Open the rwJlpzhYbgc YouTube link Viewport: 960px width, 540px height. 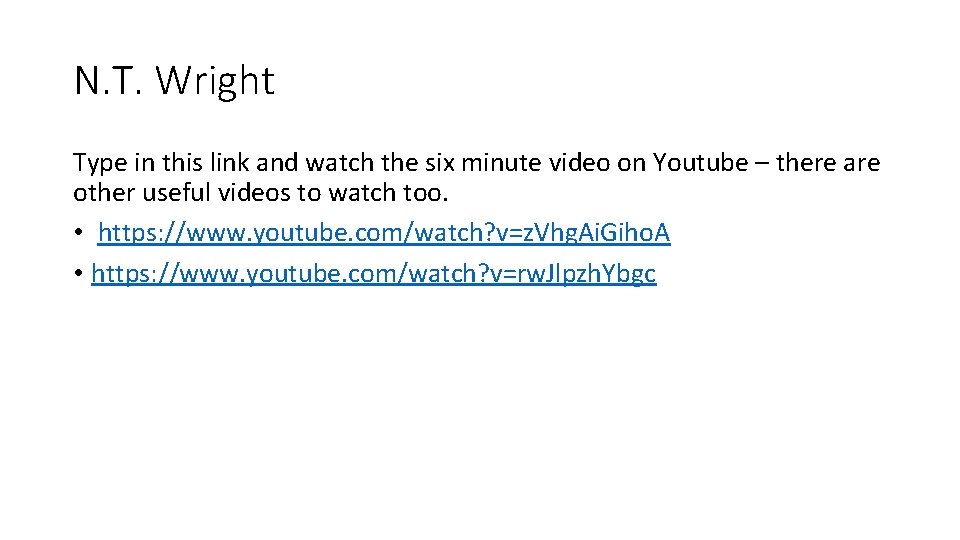coord(373,274)
